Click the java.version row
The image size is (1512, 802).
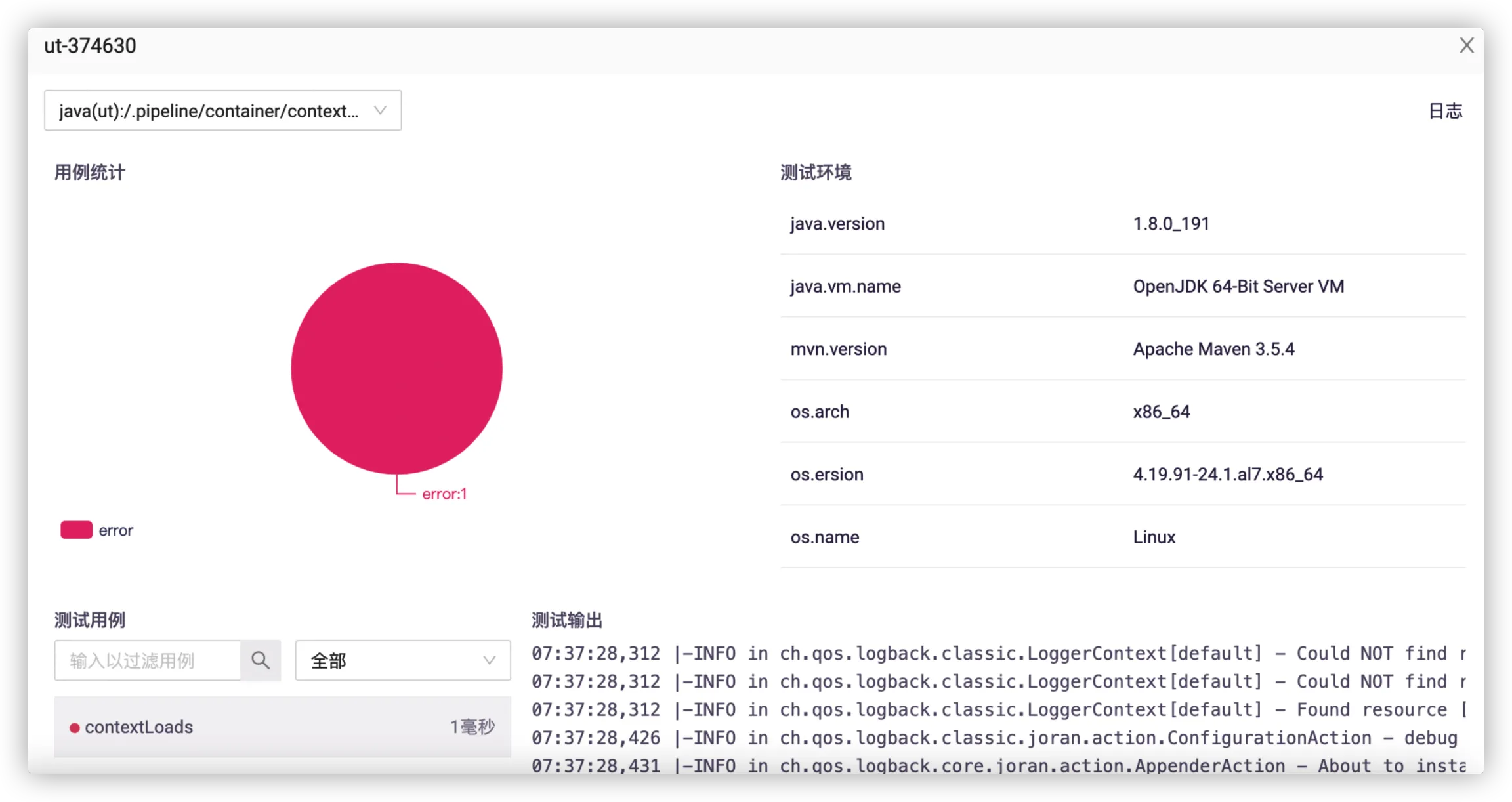[x=837, y=224]
